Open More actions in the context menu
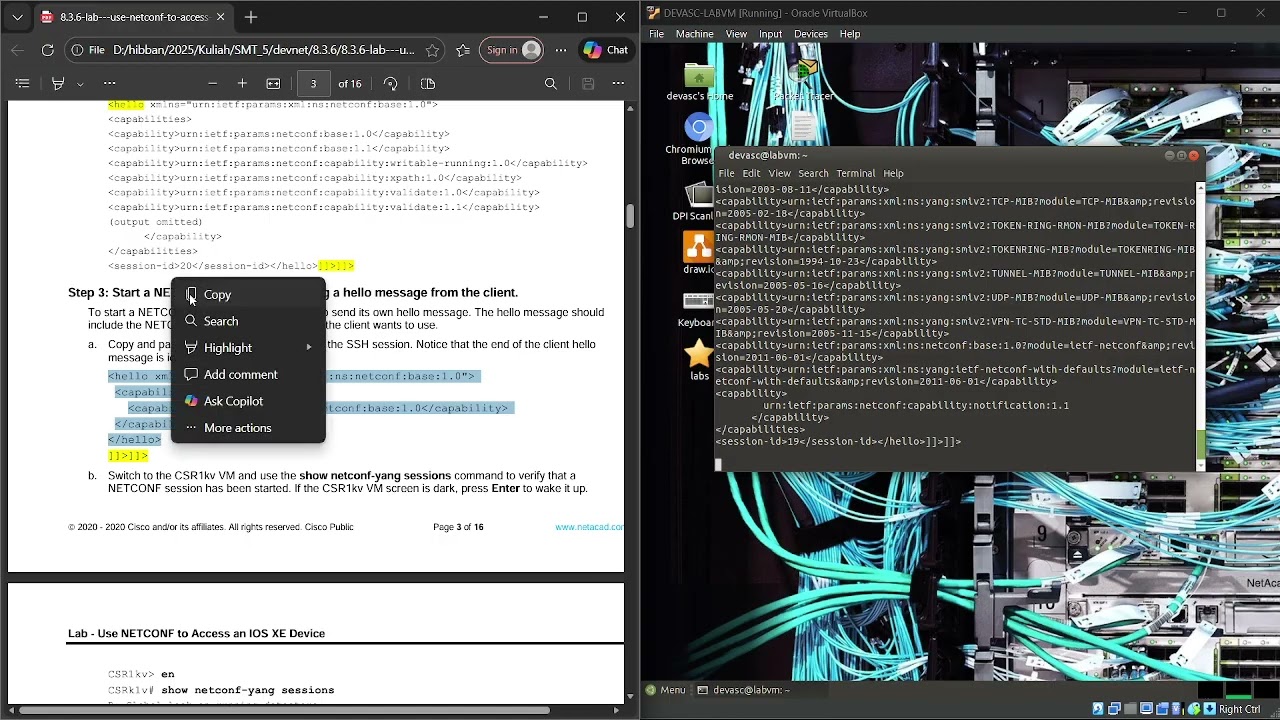 248,428
